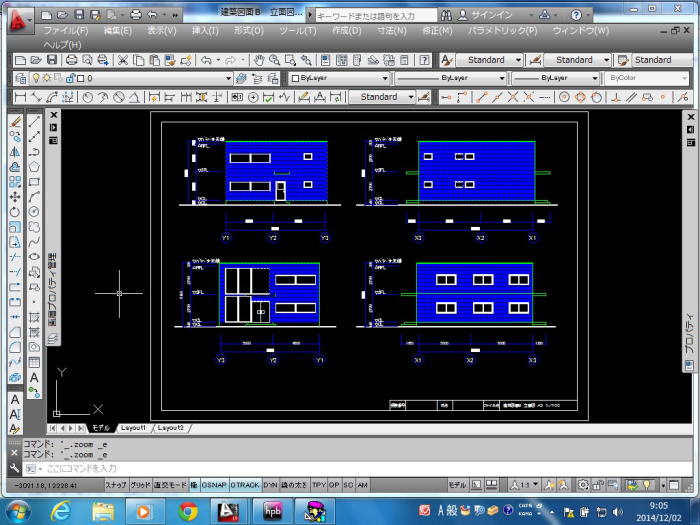This screenshot has height=525, width=700.
Task: Open the 挿入(I) menu
Action: click(x=205, y=31)
